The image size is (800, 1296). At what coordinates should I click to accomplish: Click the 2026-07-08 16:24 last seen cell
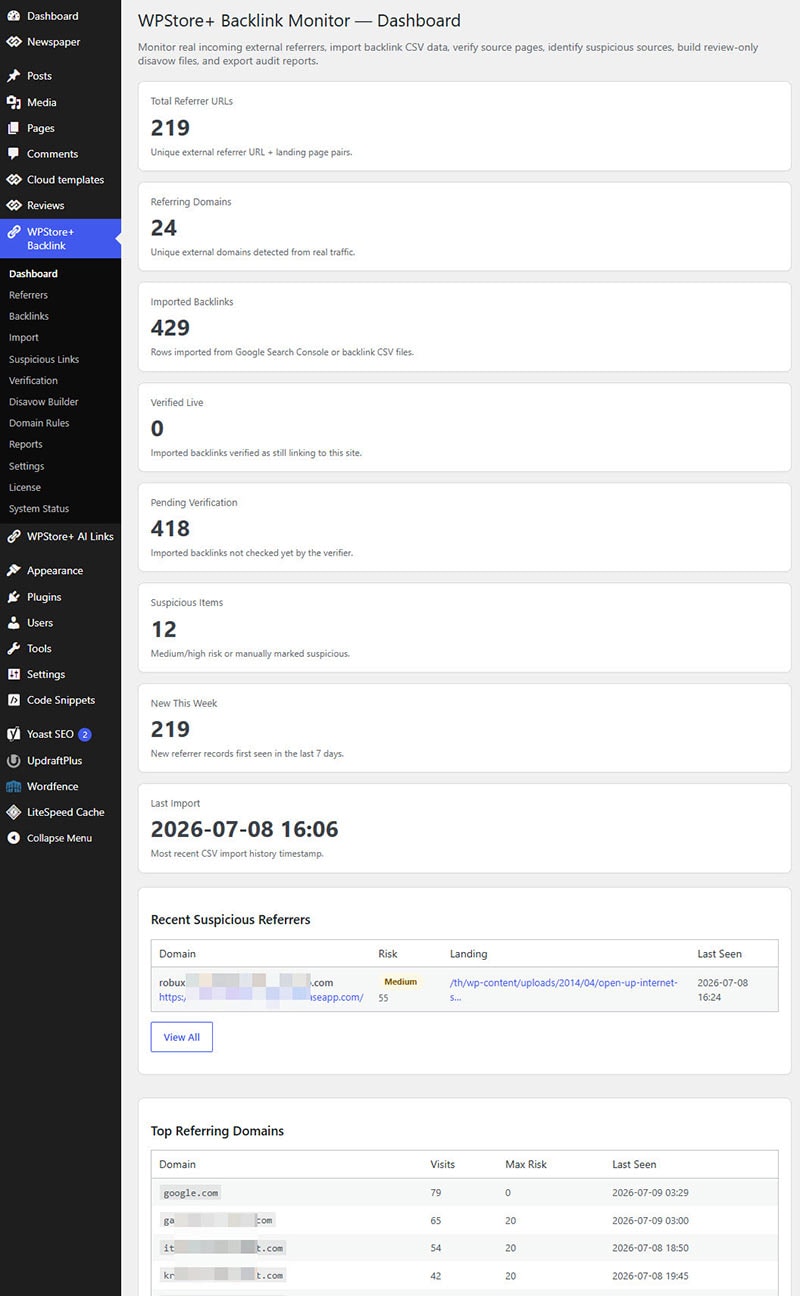click(722, 989)
